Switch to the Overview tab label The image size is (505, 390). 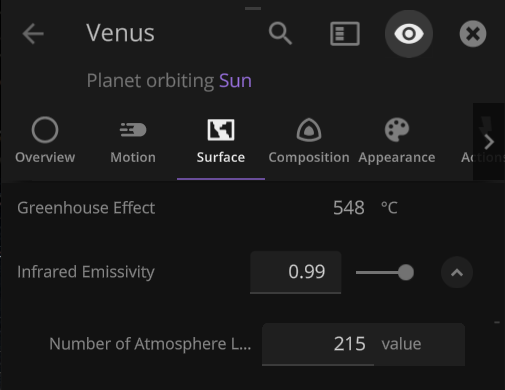click(45, 157)
